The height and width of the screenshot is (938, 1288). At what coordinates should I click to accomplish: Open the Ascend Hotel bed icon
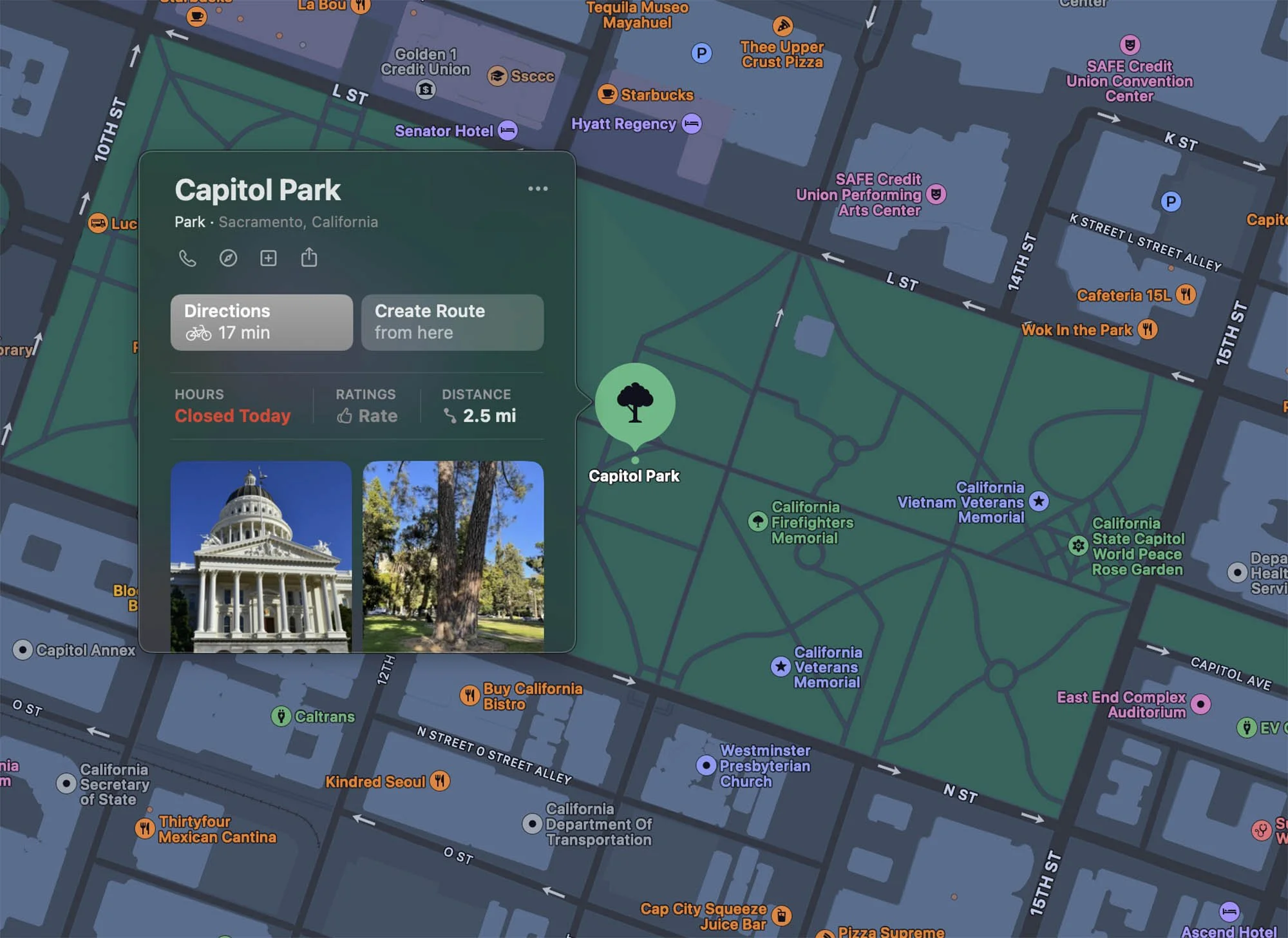tap(1229, 912)
